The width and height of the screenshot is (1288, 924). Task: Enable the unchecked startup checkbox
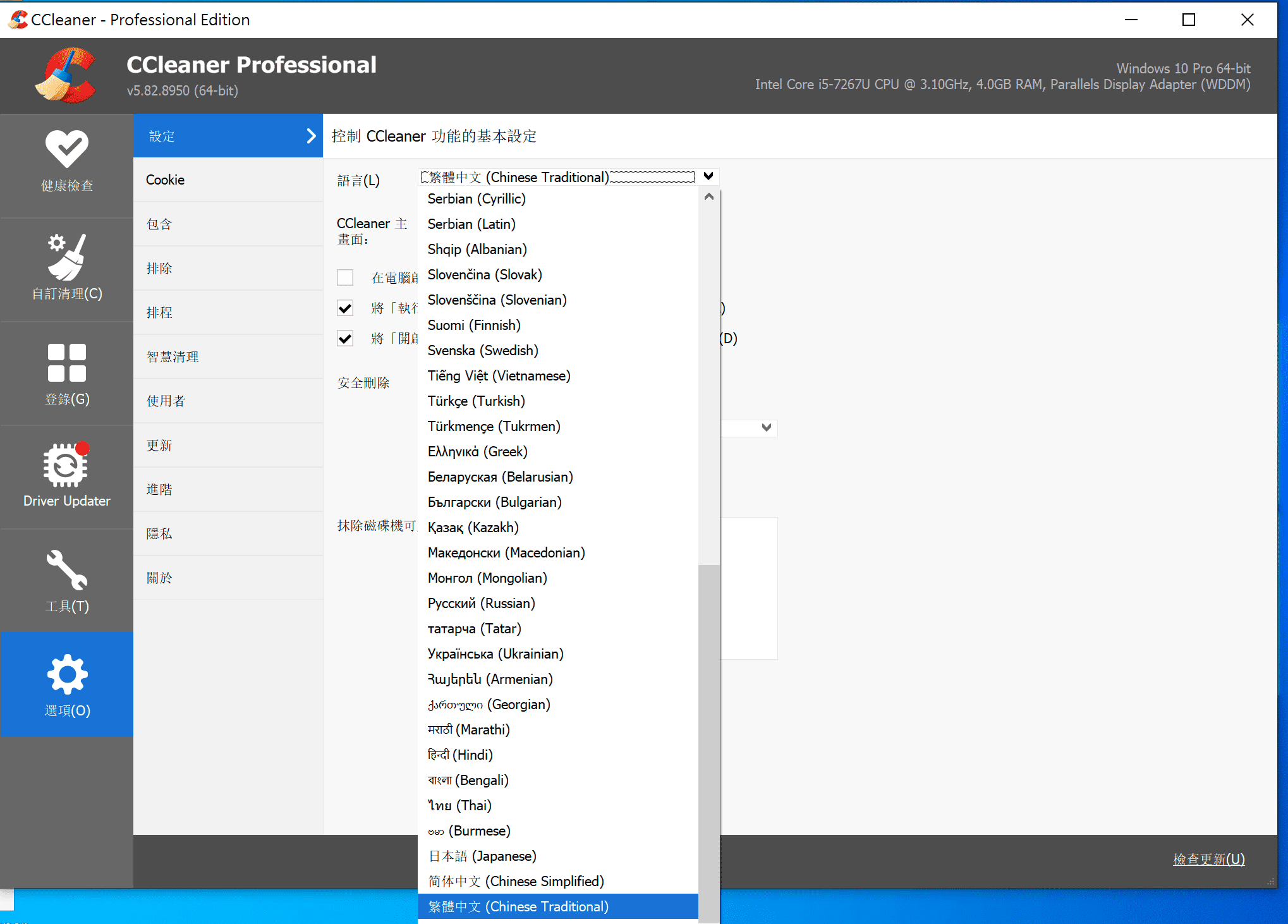tap(345, 277)
